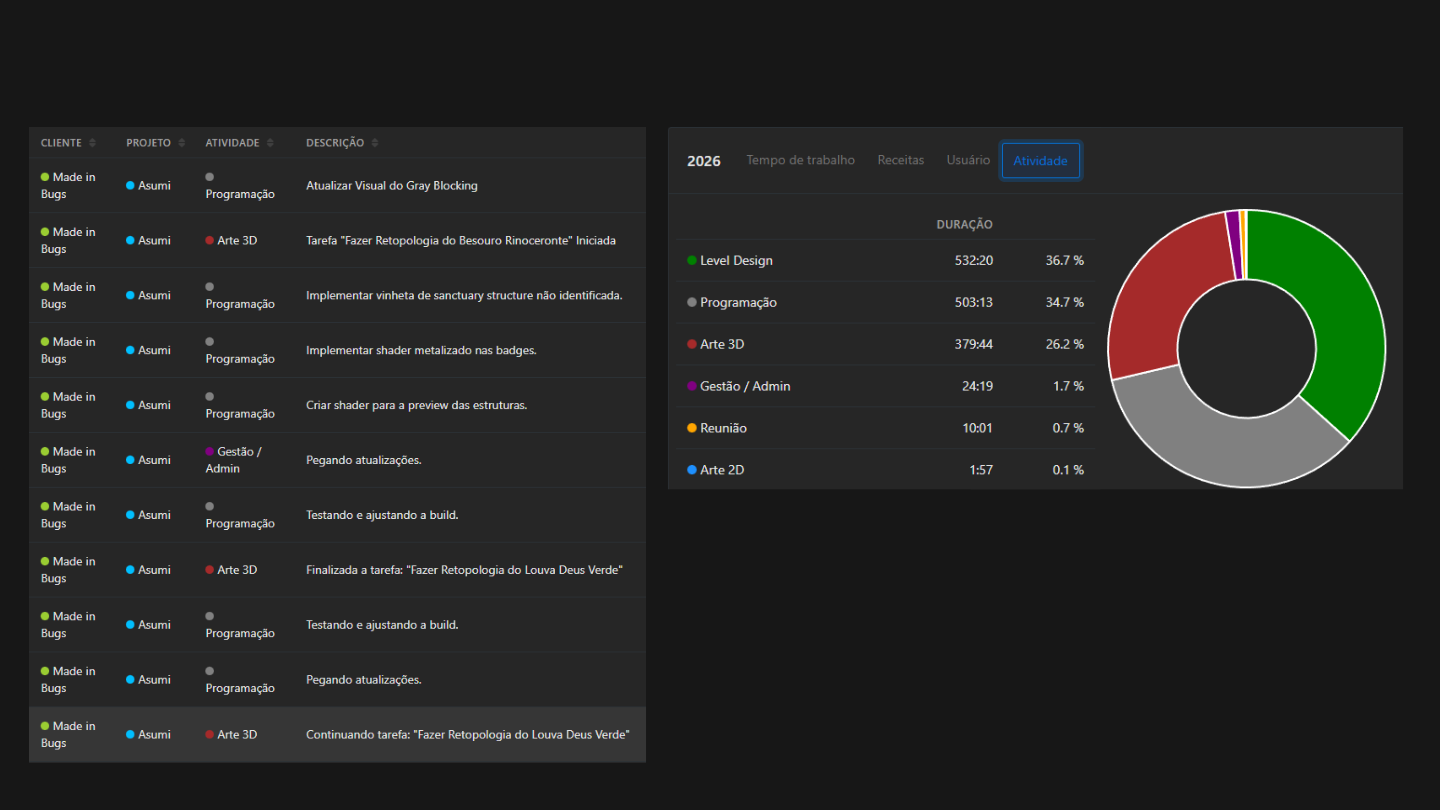Open the Usuário tab
The image size is (1440, 810).
tap(968, 160)
